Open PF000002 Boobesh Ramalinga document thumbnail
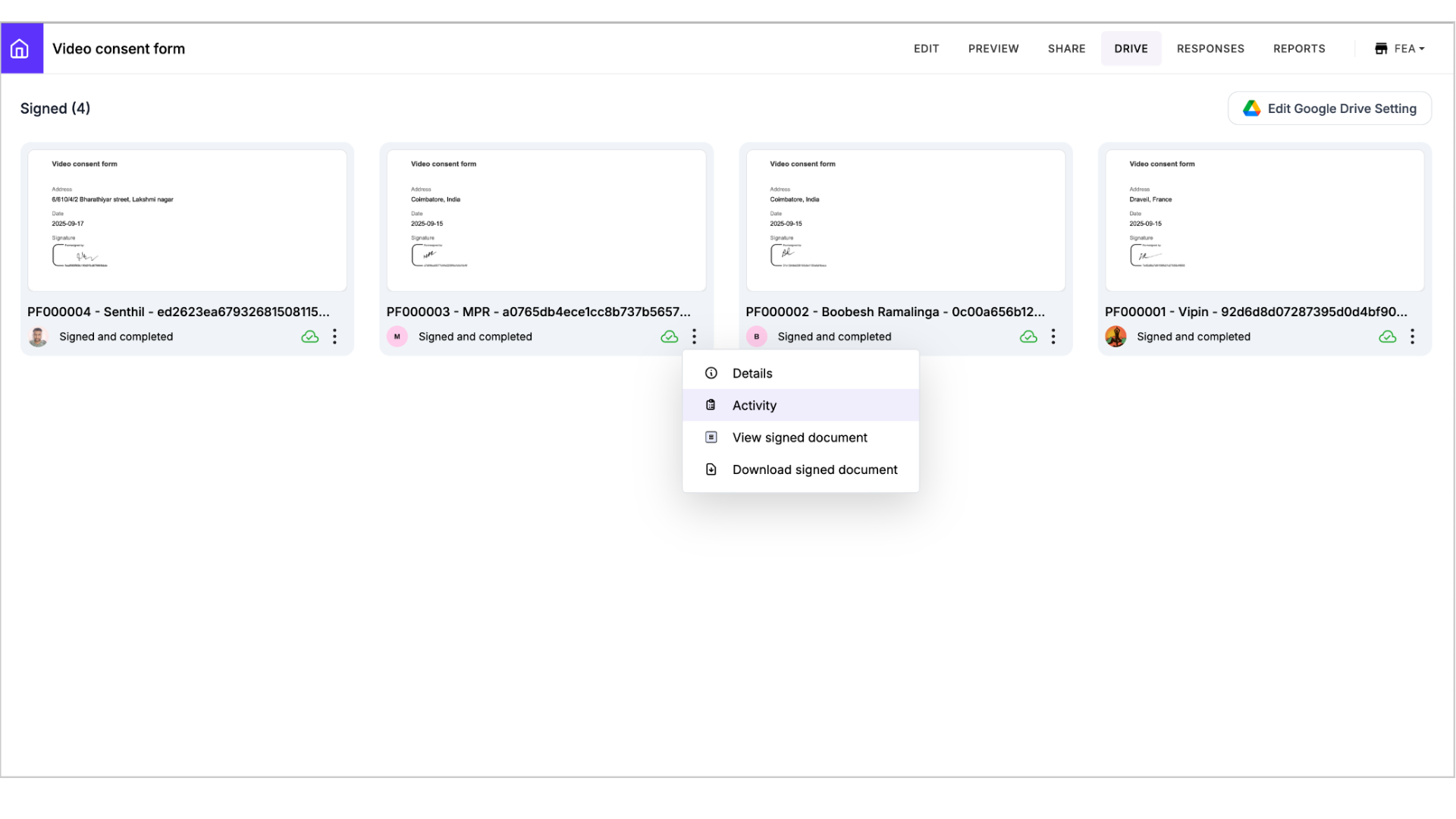1456x819 pixels. (x=905, y=220)
